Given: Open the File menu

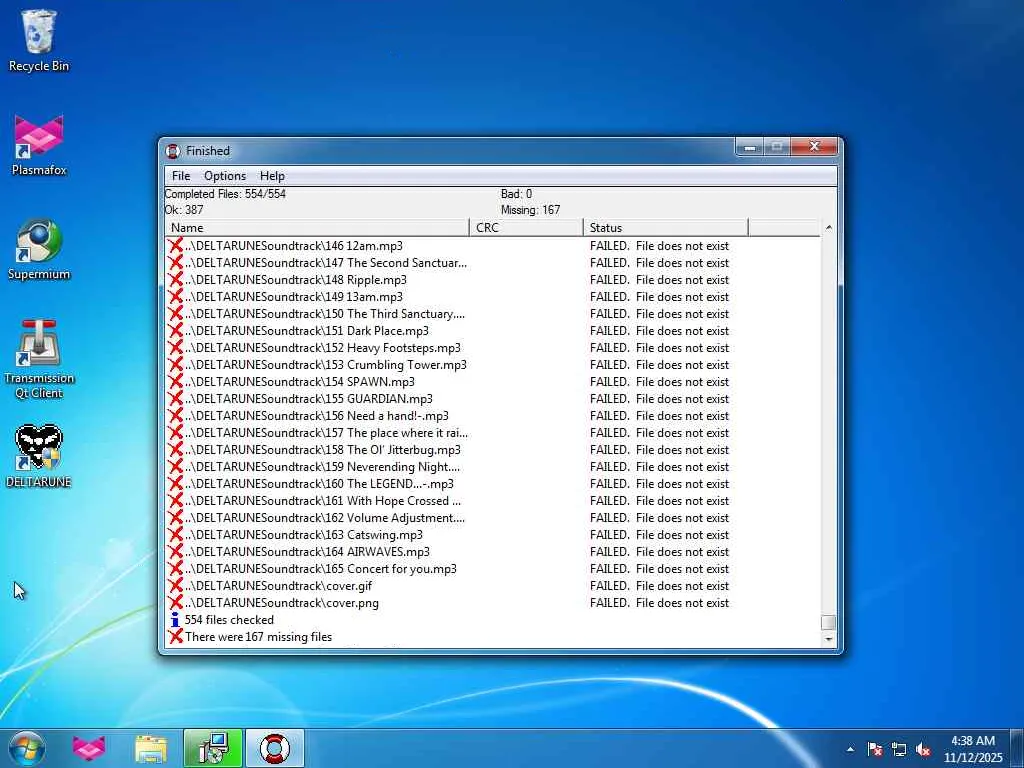Looking at the screenshot, I should (x=181, y=176).
